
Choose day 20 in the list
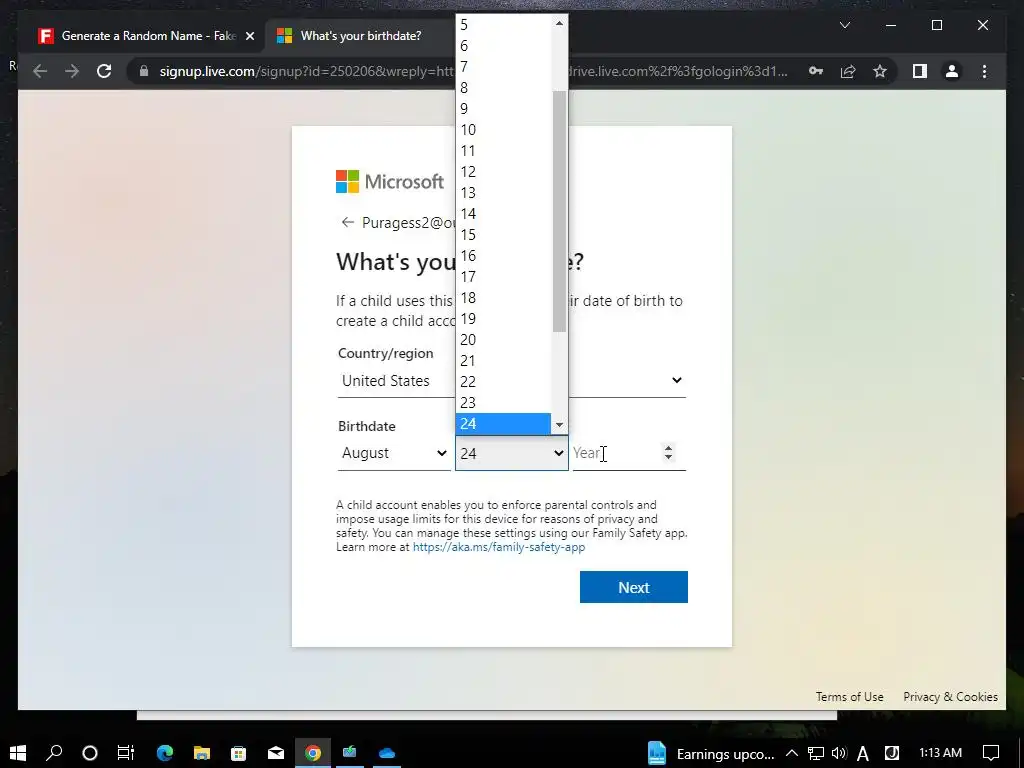click(503, 340)
